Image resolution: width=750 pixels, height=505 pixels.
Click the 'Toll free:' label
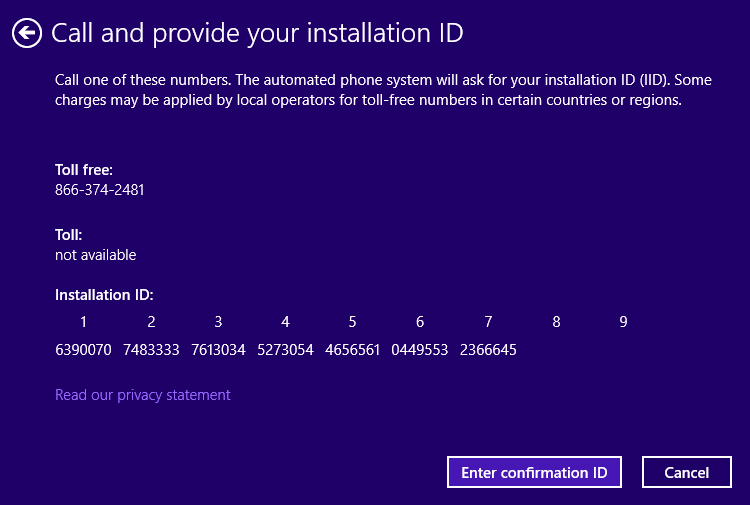84,170
